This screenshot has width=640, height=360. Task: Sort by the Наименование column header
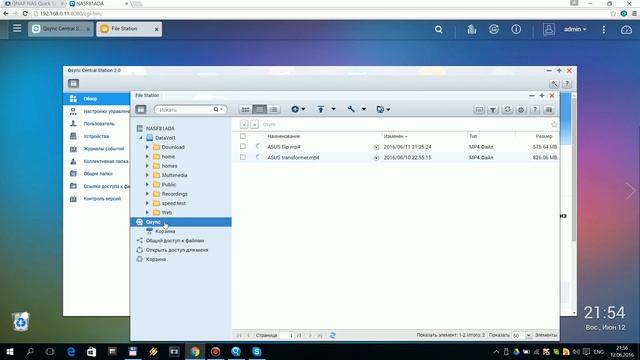284,136
